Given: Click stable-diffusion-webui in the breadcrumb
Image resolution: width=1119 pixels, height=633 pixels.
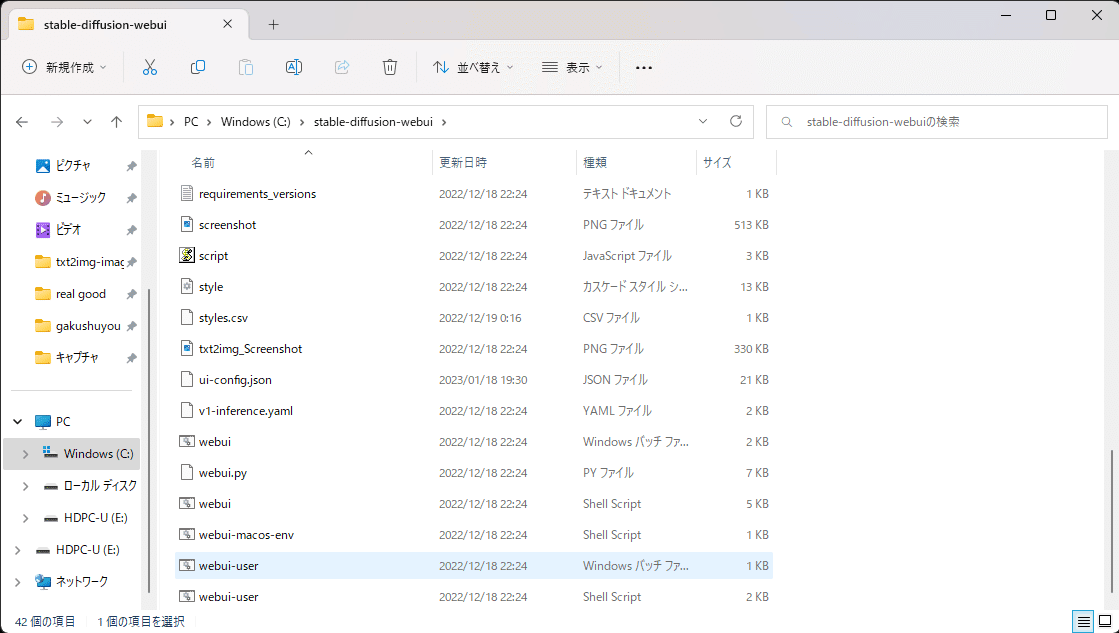Looking at the screenshot, I should tap(373, 122).
